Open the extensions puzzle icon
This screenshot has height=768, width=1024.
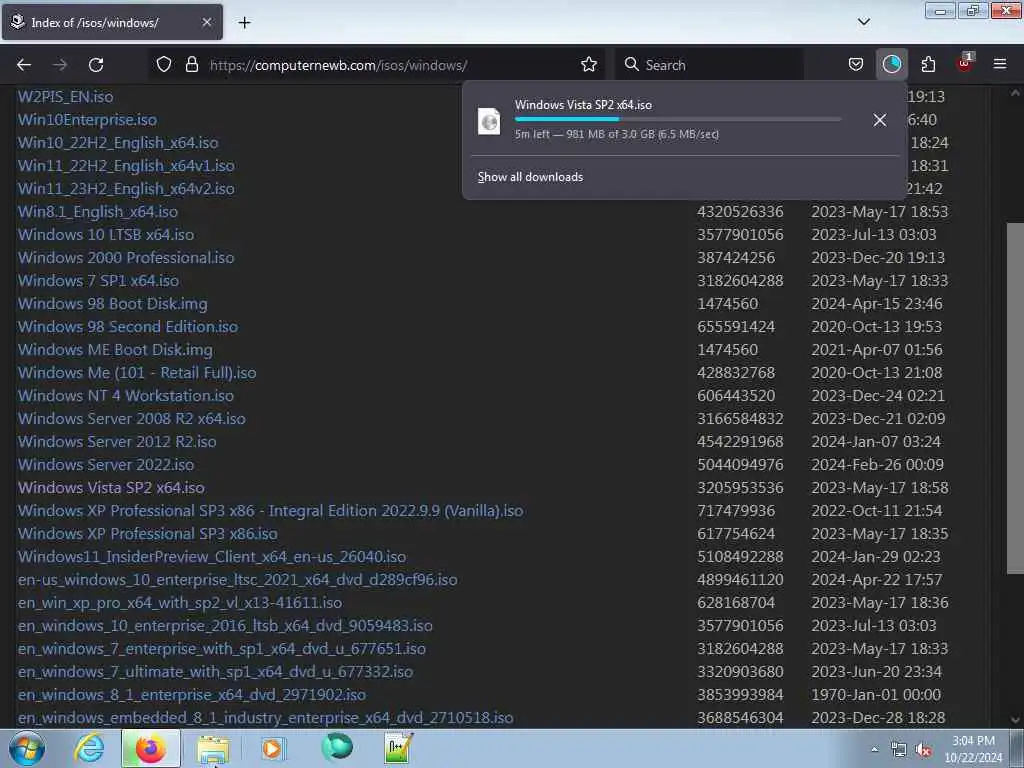pyautogui.click(x=928, y=65)
